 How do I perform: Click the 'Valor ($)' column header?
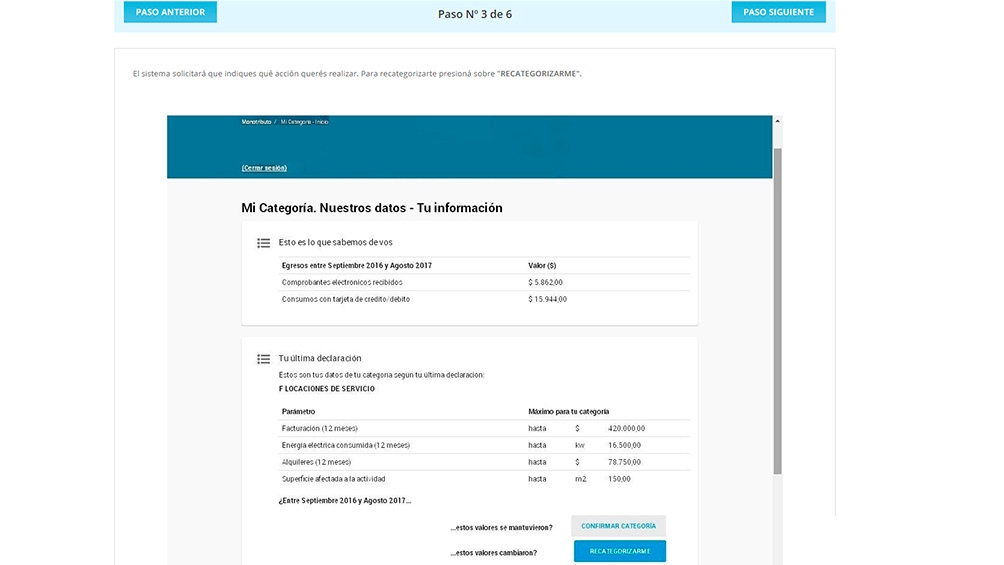click(542, 265)
